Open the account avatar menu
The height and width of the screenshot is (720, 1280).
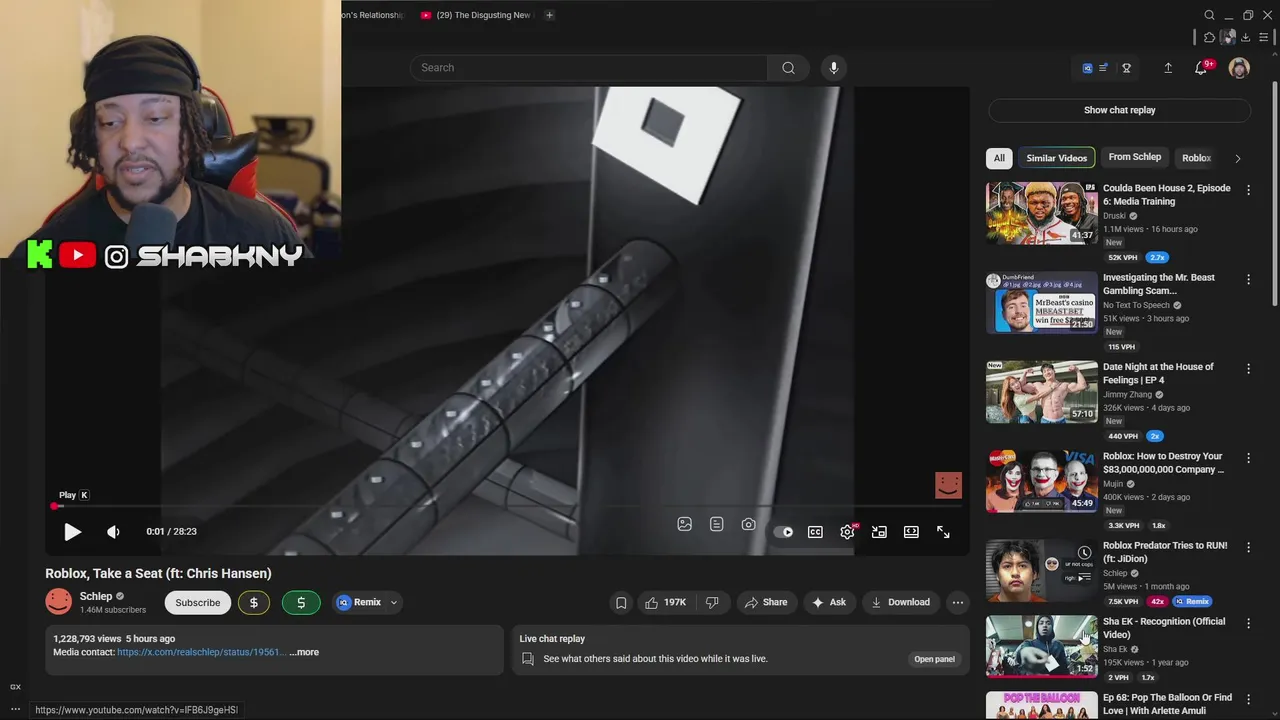[x=1240, y=68]
